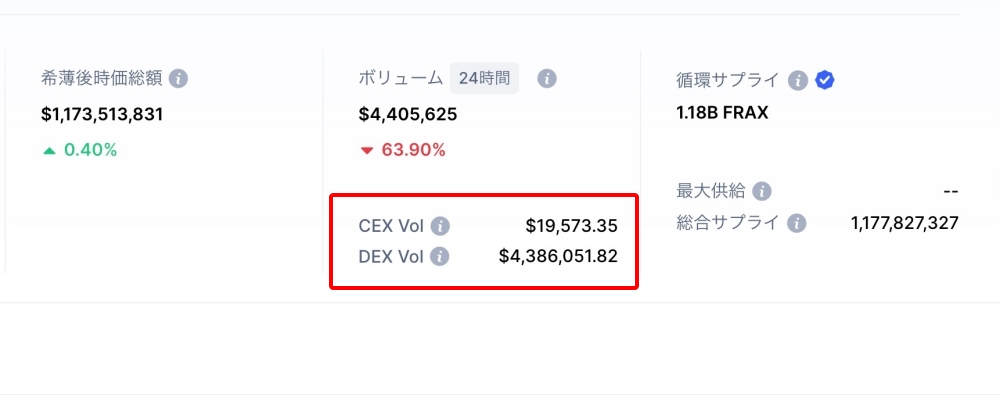Click info icon beside 循環サプライ
This screenshot has height=401, width=1000.
point(798,81)
